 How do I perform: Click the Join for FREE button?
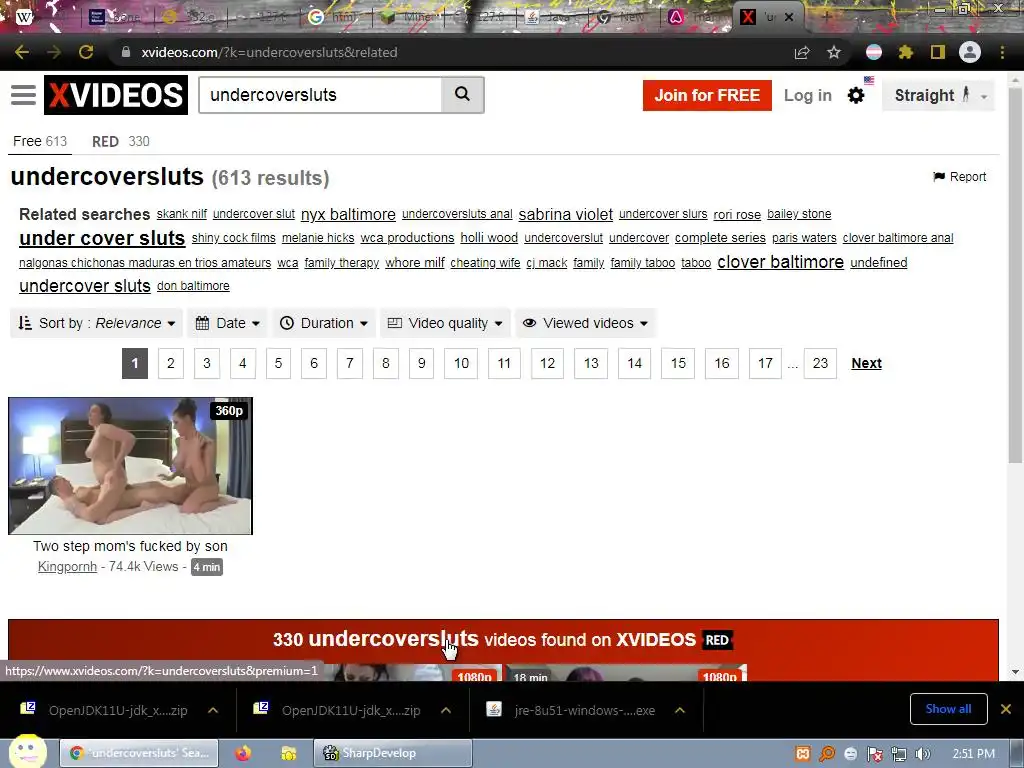707,95
